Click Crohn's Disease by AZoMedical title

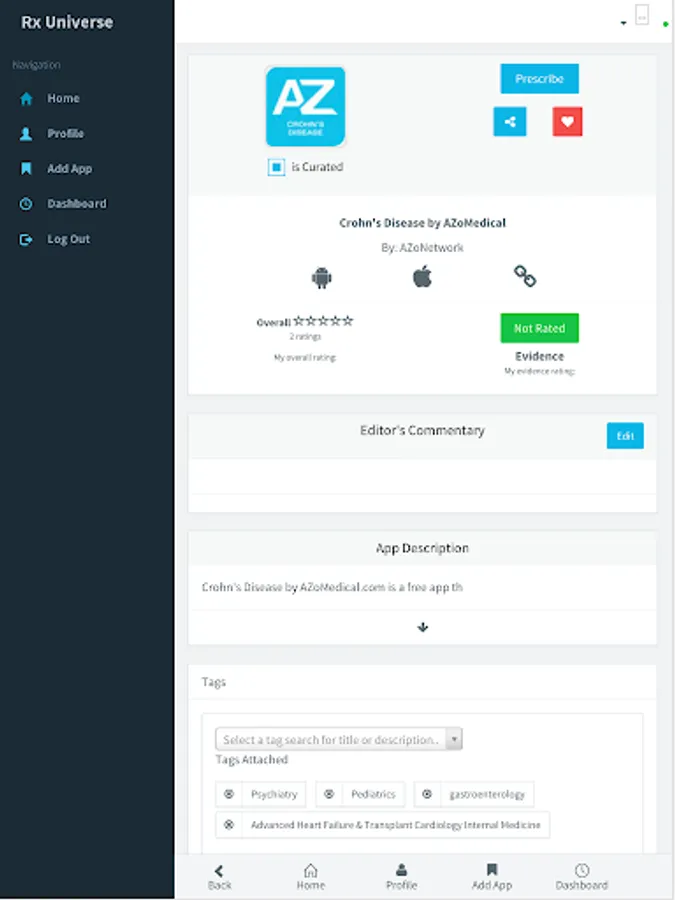click(x=422, y=223)
